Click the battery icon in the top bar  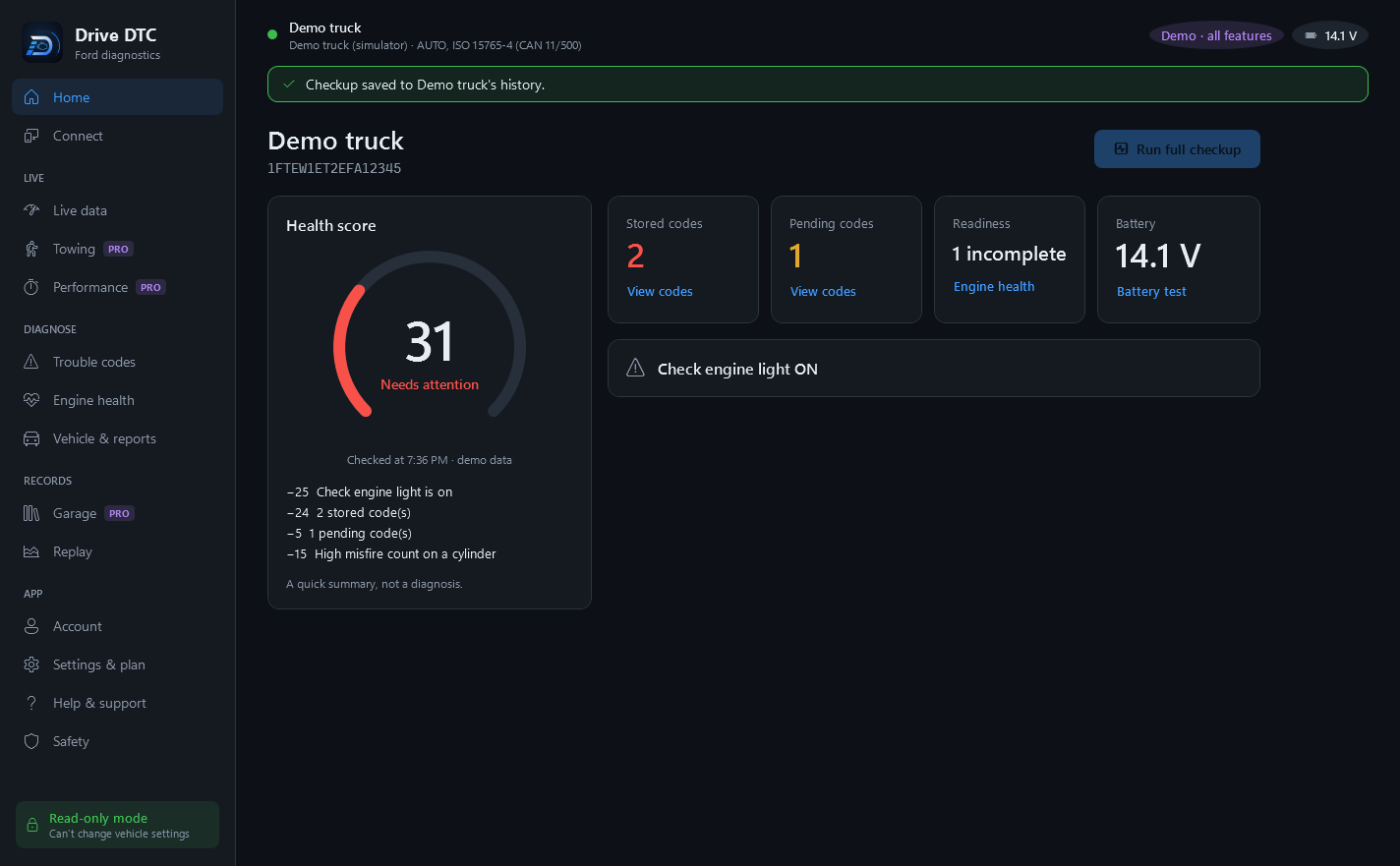click(x=1311, y=35)
